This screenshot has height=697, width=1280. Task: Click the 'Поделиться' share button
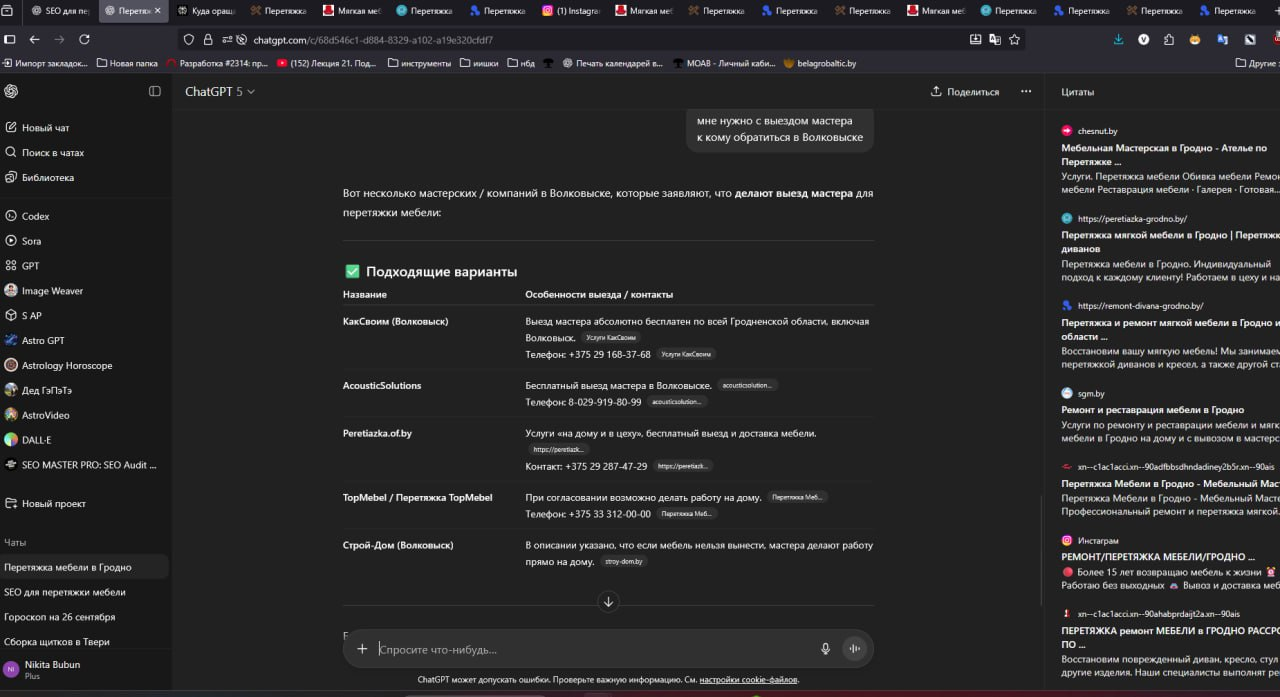click(964, 91)
